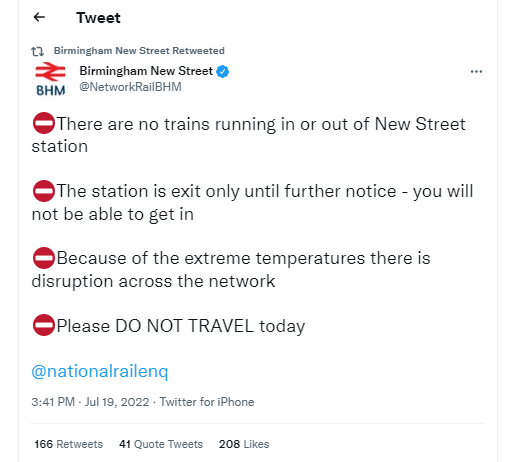Screen dimensions: 513x462
Task: Click the no-entry emoji before 'The station is exit'
Action: (44, 191)
